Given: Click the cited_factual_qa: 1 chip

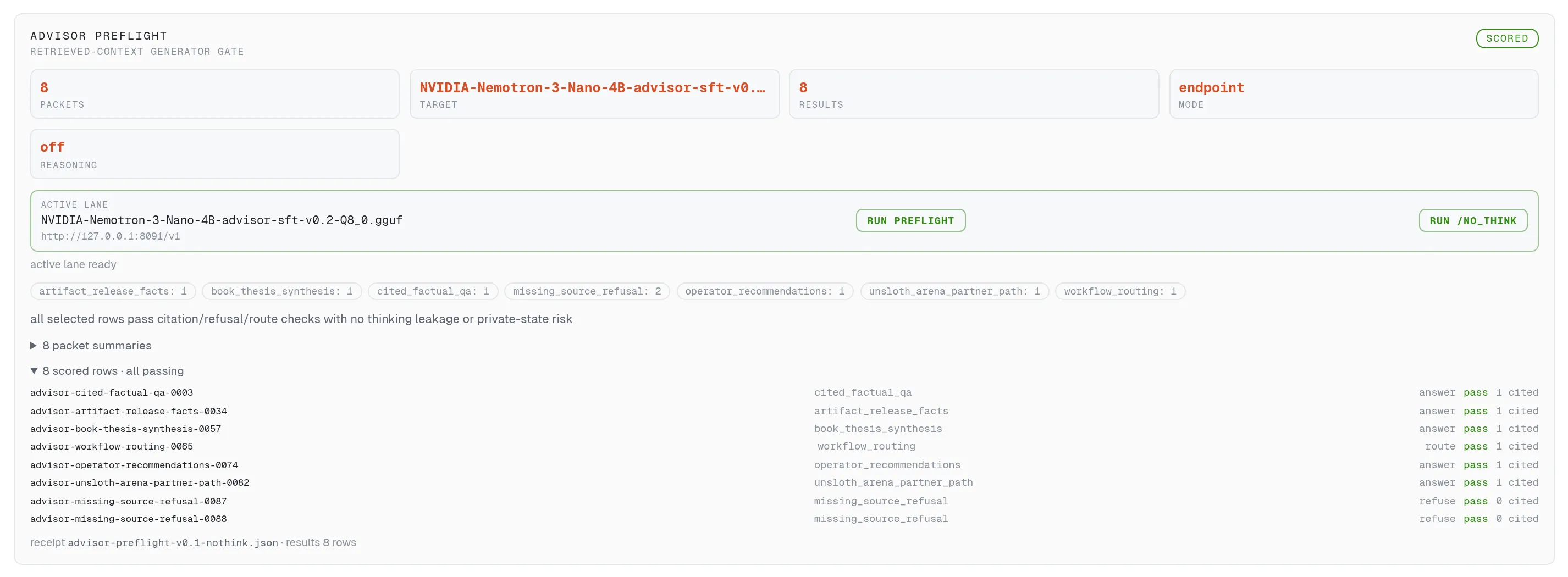Looking at the screenshot, I should (x=433, y=292).
